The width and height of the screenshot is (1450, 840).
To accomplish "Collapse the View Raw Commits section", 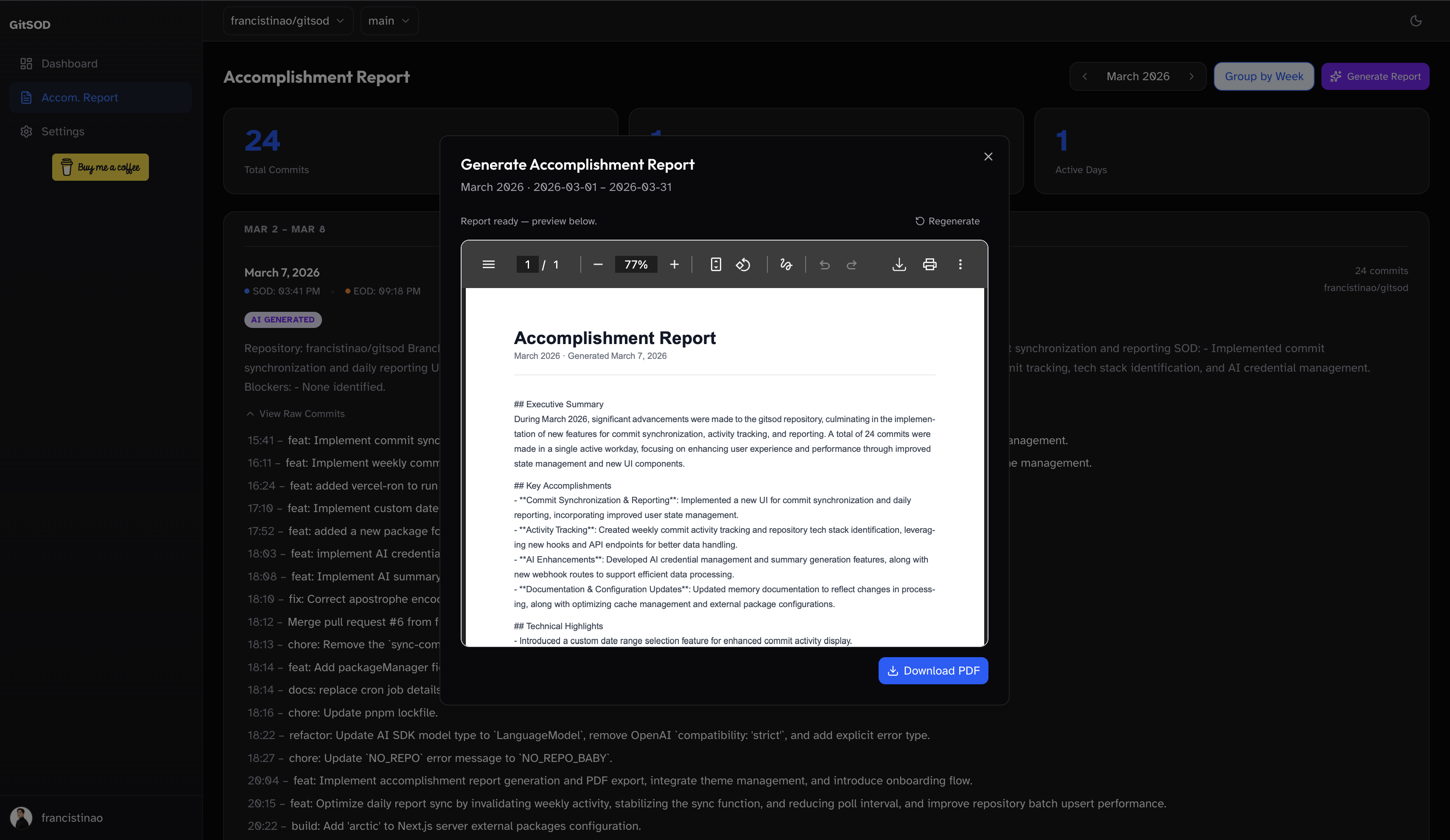I will tap(296, 414).
